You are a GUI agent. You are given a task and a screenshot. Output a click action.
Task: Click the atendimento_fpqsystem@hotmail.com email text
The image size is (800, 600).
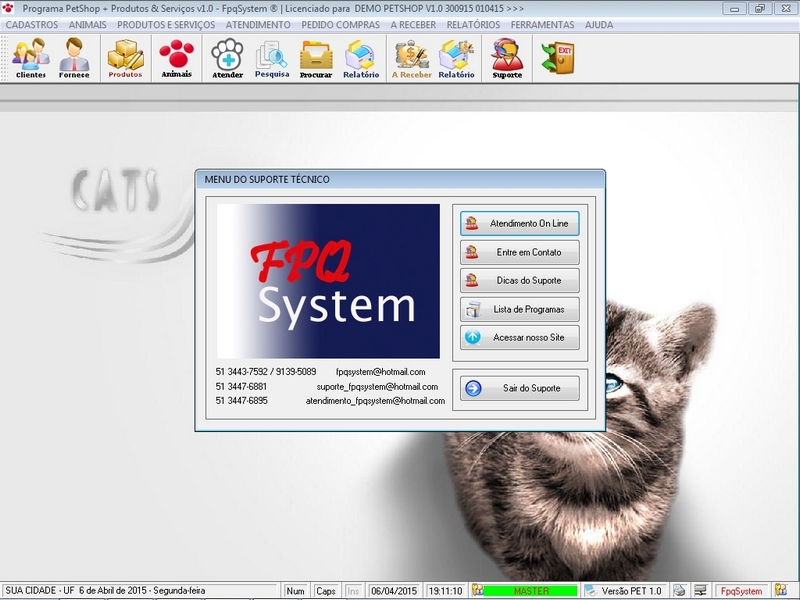(375, 401)
